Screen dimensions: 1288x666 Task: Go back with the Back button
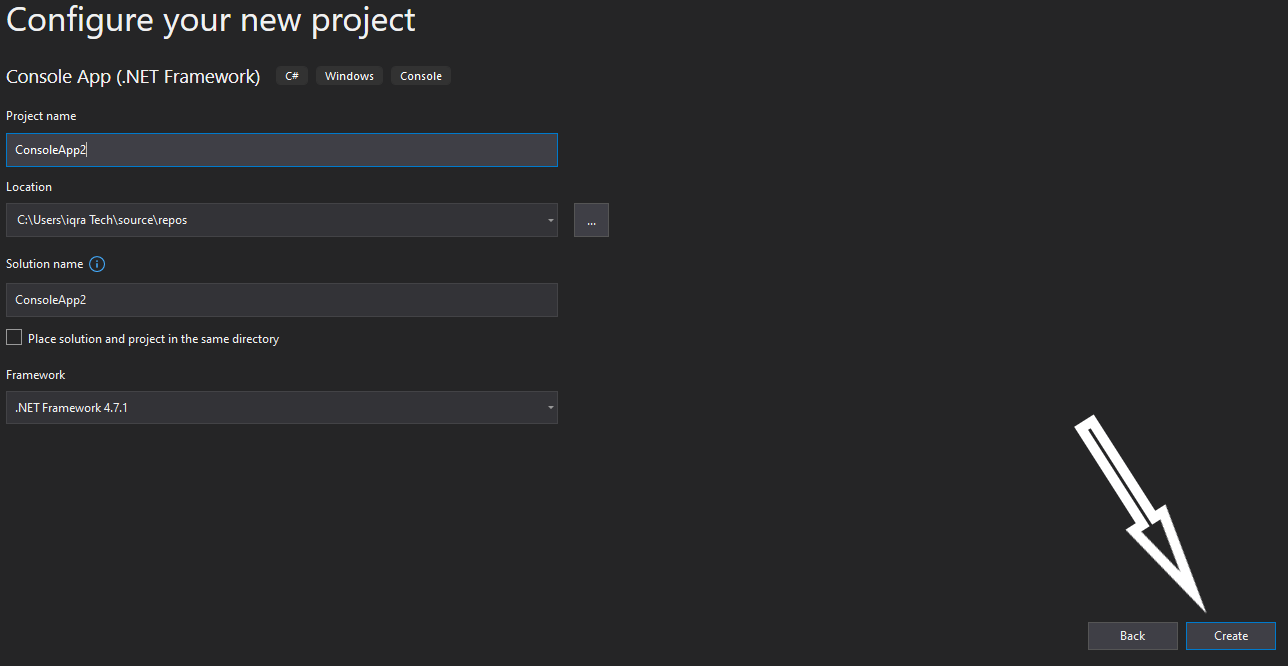click(1132, 636)
